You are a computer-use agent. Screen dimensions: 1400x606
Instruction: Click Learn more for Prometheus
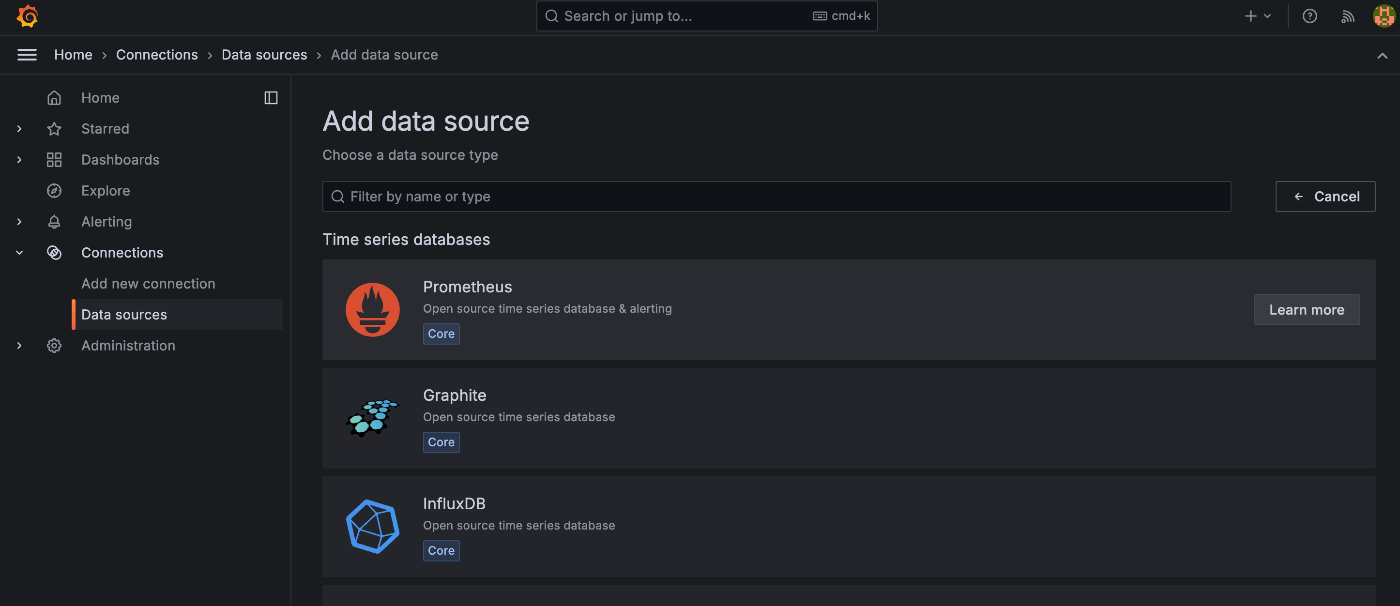1307,310
